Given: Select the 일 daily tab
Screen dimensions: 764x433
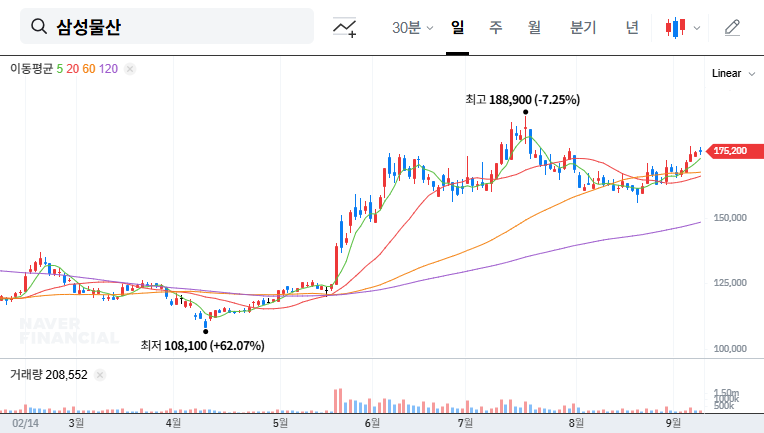Looking at the screenshot, I should pos(458,27).
